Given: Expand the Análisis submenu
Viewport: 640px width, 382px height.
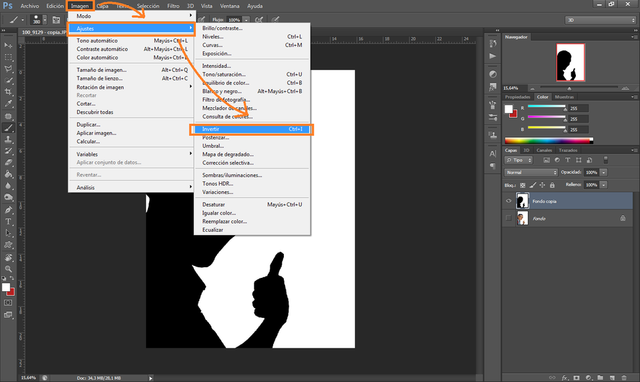Looking at the screenshot, I should tap(131, 187).
